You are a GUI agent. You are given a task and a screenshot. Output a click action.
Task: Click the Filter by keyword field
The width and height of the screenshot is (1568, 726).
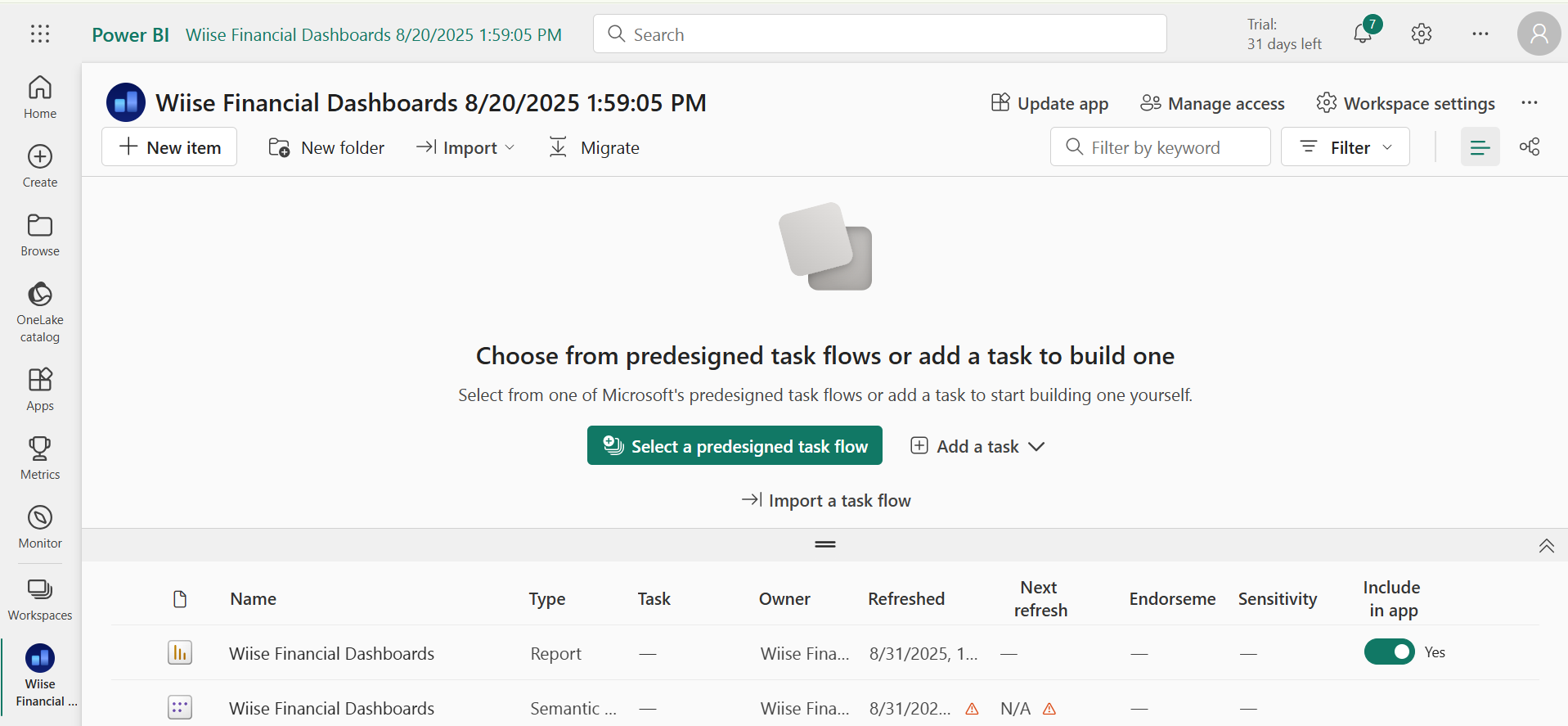(1160, 147)
